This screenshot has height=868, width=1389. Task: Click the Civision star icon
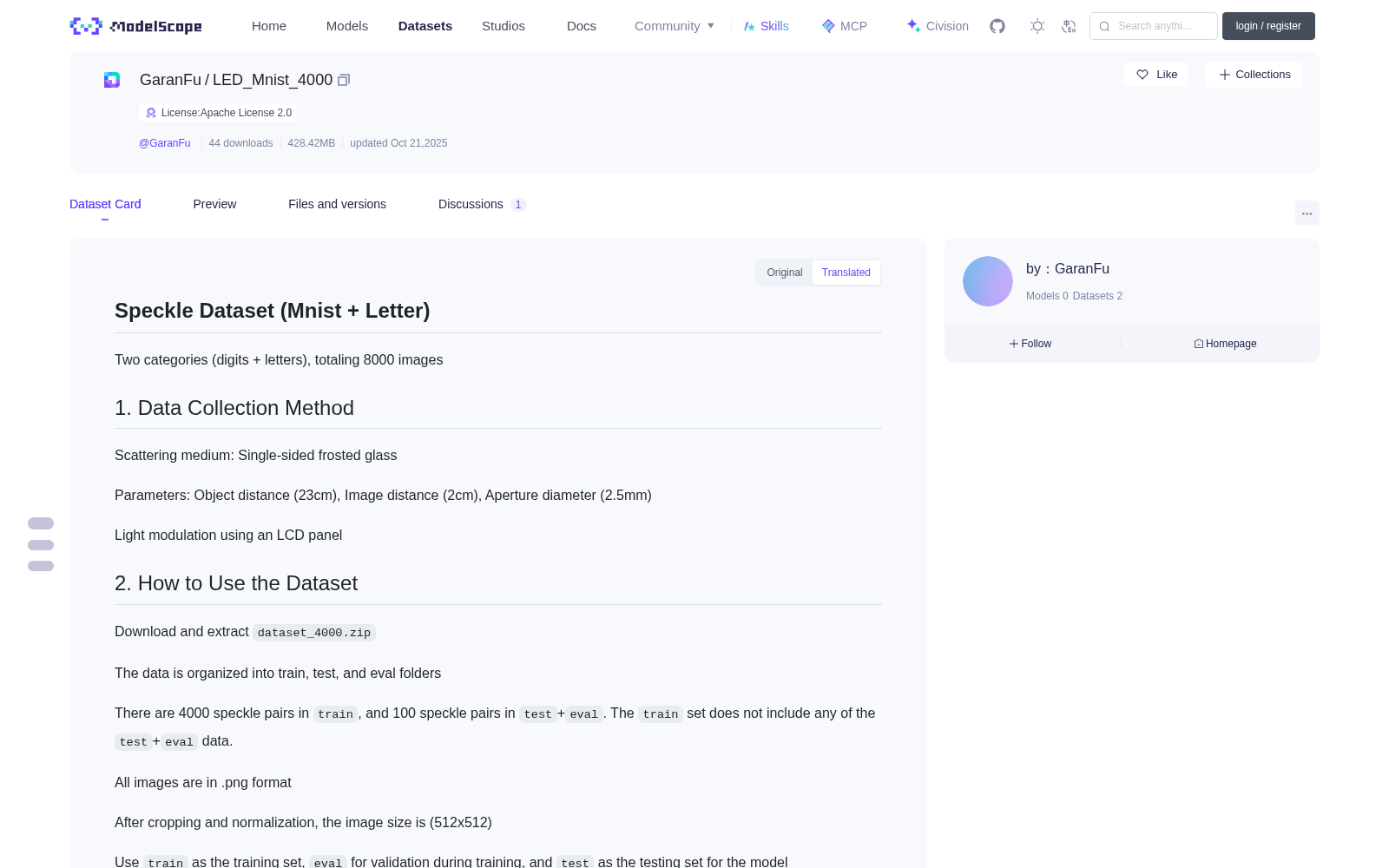pos(913,26)
